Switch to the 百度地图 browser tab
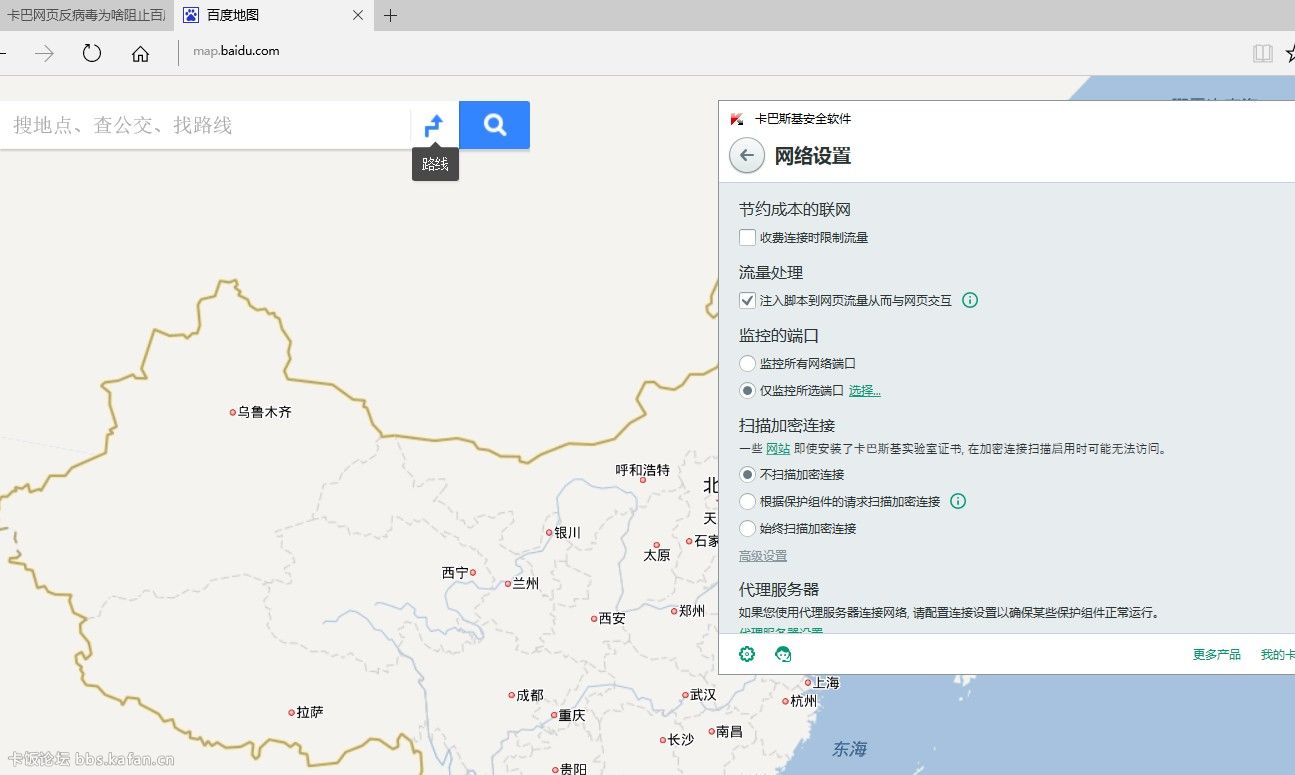 tap(273, 15)
